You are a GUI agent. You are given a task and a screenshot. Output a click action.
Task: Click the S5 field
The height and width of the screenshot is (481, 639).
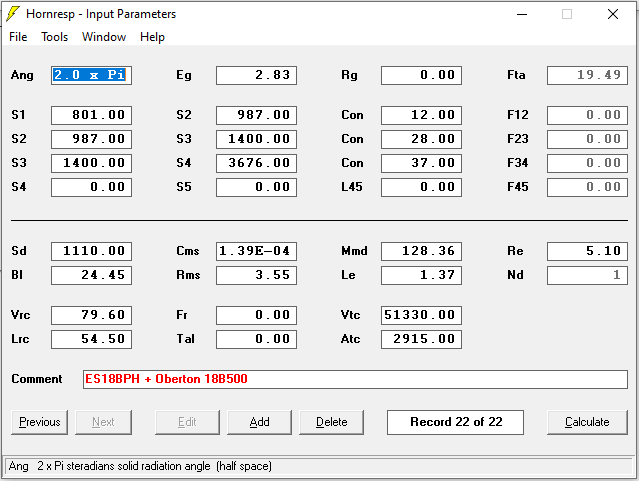coord(256,188)
